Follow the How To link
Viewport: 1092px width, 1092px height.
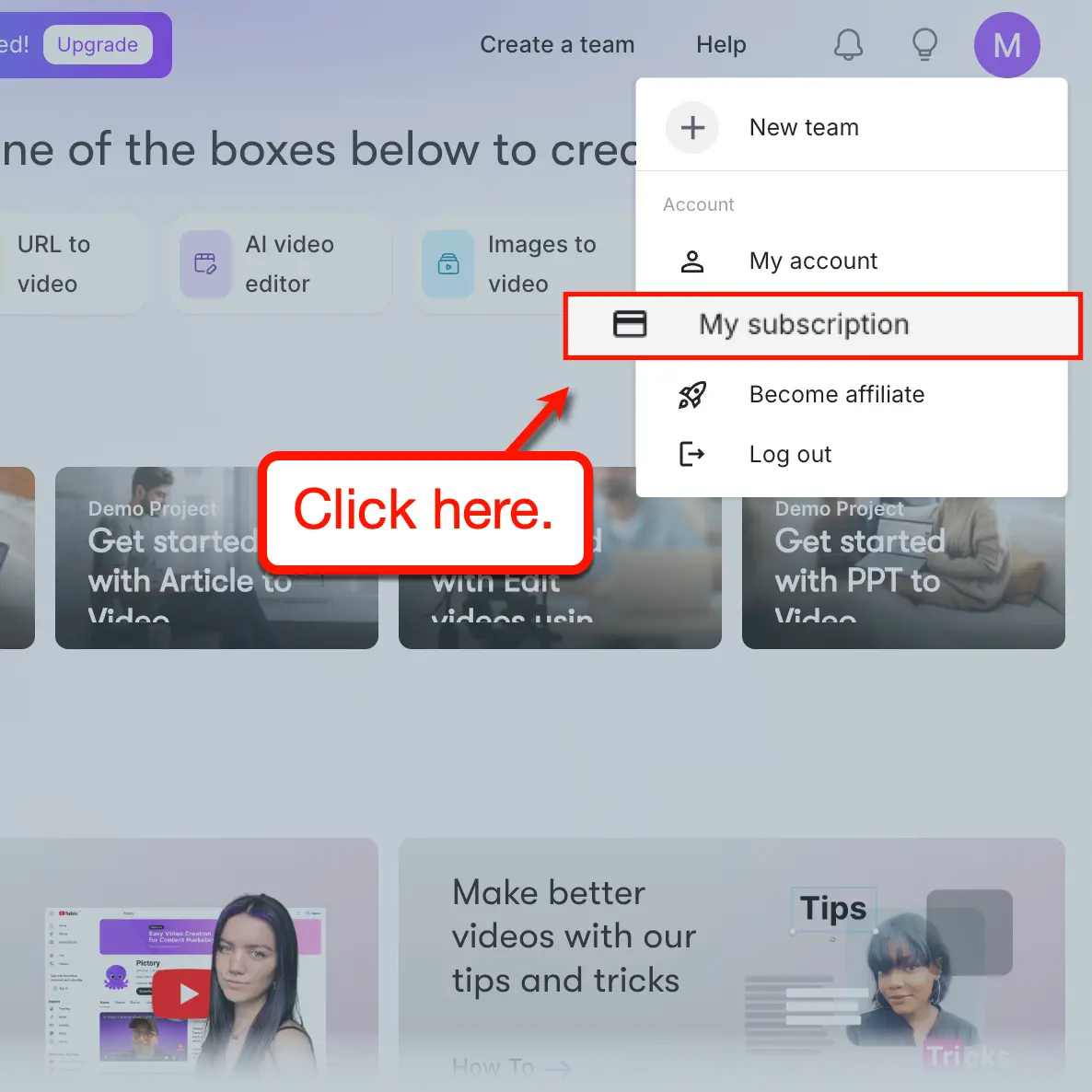pyautogui.click(x=512, y=1066)
